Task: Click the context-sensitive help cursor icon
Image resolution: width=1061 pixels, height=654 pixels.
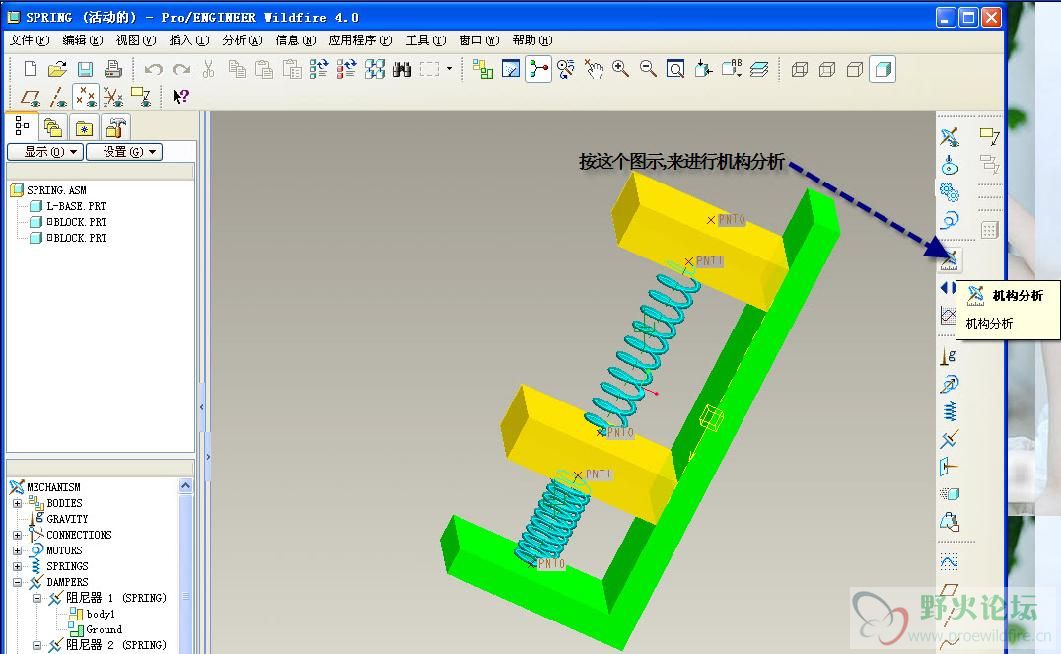Action: coord(180,97)
